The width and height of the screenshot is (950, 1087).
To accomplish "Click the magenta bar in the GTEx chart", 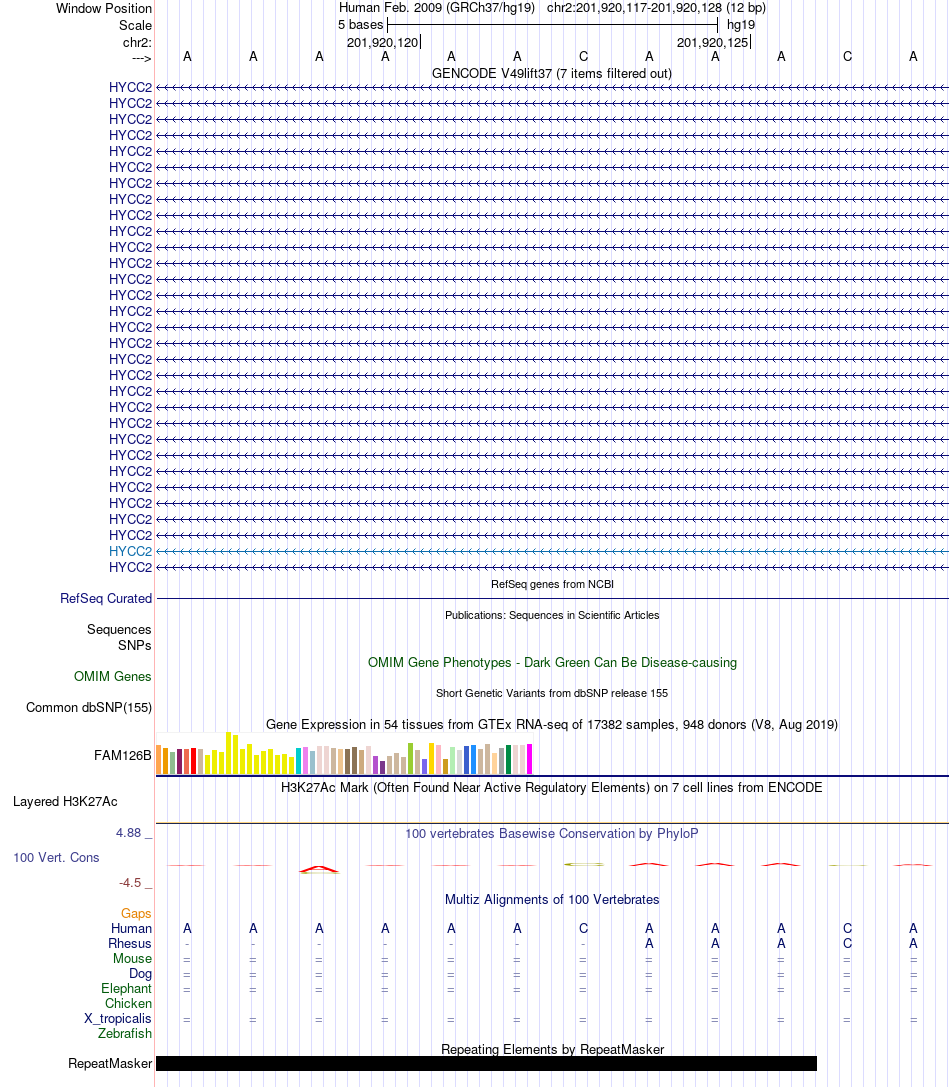I will coord(530,758).
